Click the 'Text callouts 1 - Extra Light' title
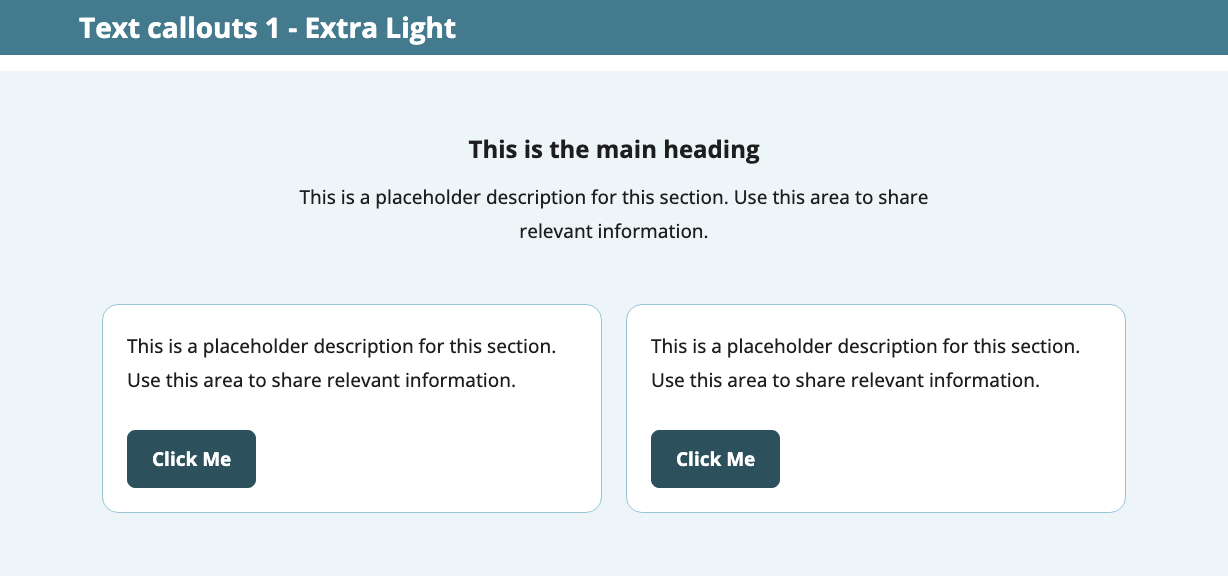The height and width of the screenshot is (576, 1228). pyautogui.click(x=267, y=28)
